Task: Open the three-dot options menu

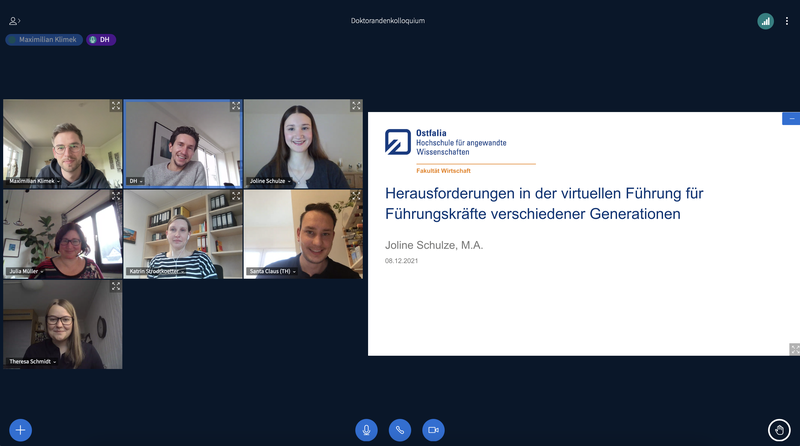Action: point(787,20)
